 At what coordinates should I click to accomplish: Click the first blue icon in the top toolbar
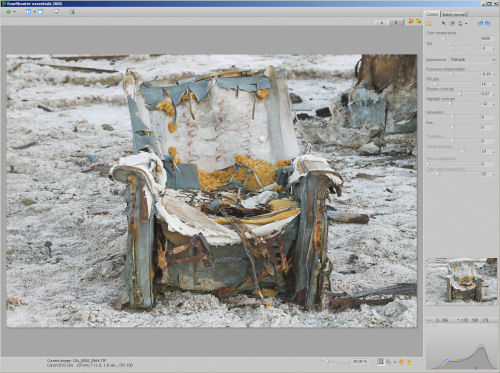28,12
